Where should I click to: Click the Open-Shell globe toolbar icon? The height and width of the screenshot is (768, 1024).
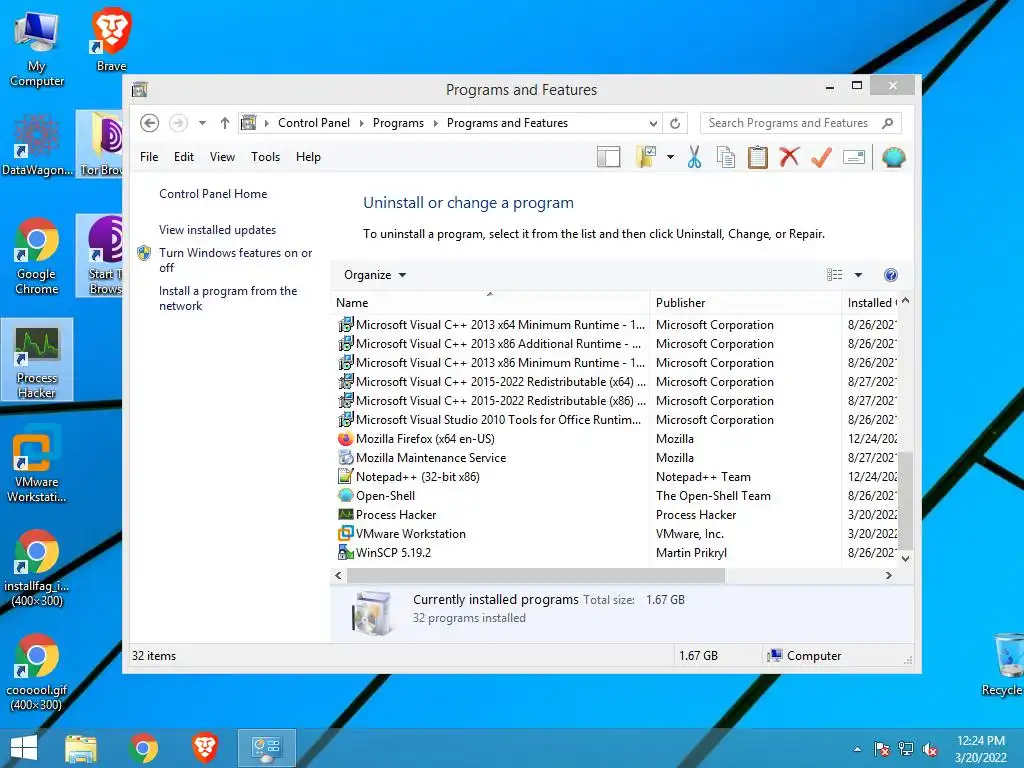(x=893, y=157)
